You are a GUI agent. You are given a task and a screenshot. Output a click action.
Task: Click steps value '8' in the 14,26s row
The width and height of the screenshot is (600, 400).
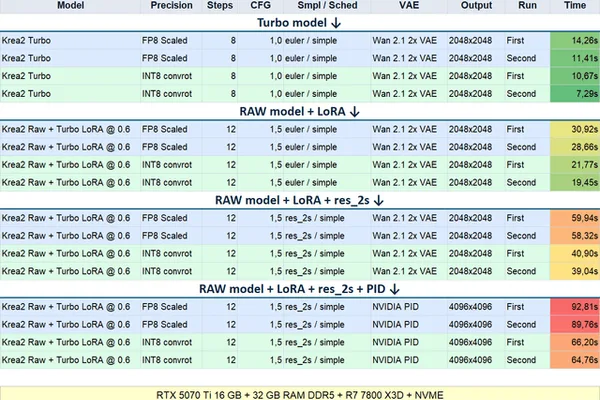(233, 41)
